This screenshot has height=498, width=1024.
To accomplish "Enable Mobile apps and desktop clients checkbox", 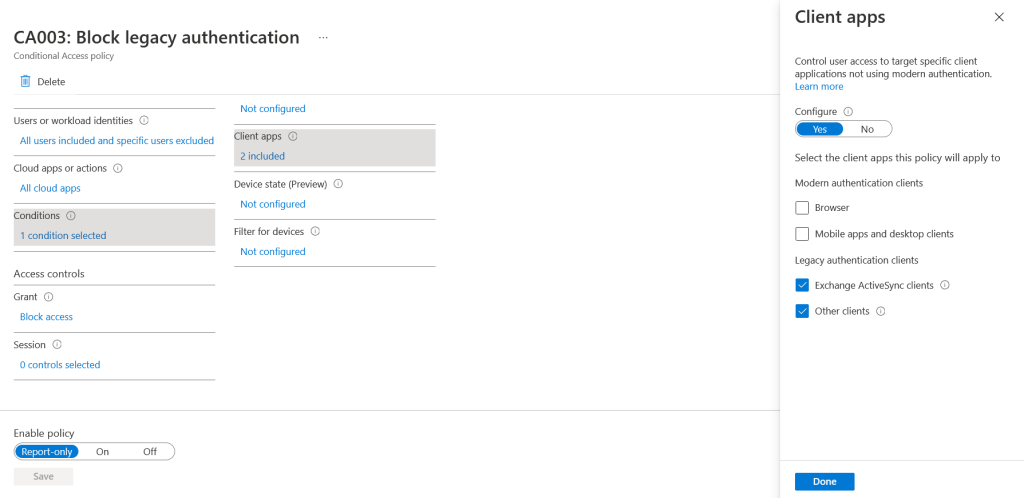I will pyautogui.click(x=802, y=234).
